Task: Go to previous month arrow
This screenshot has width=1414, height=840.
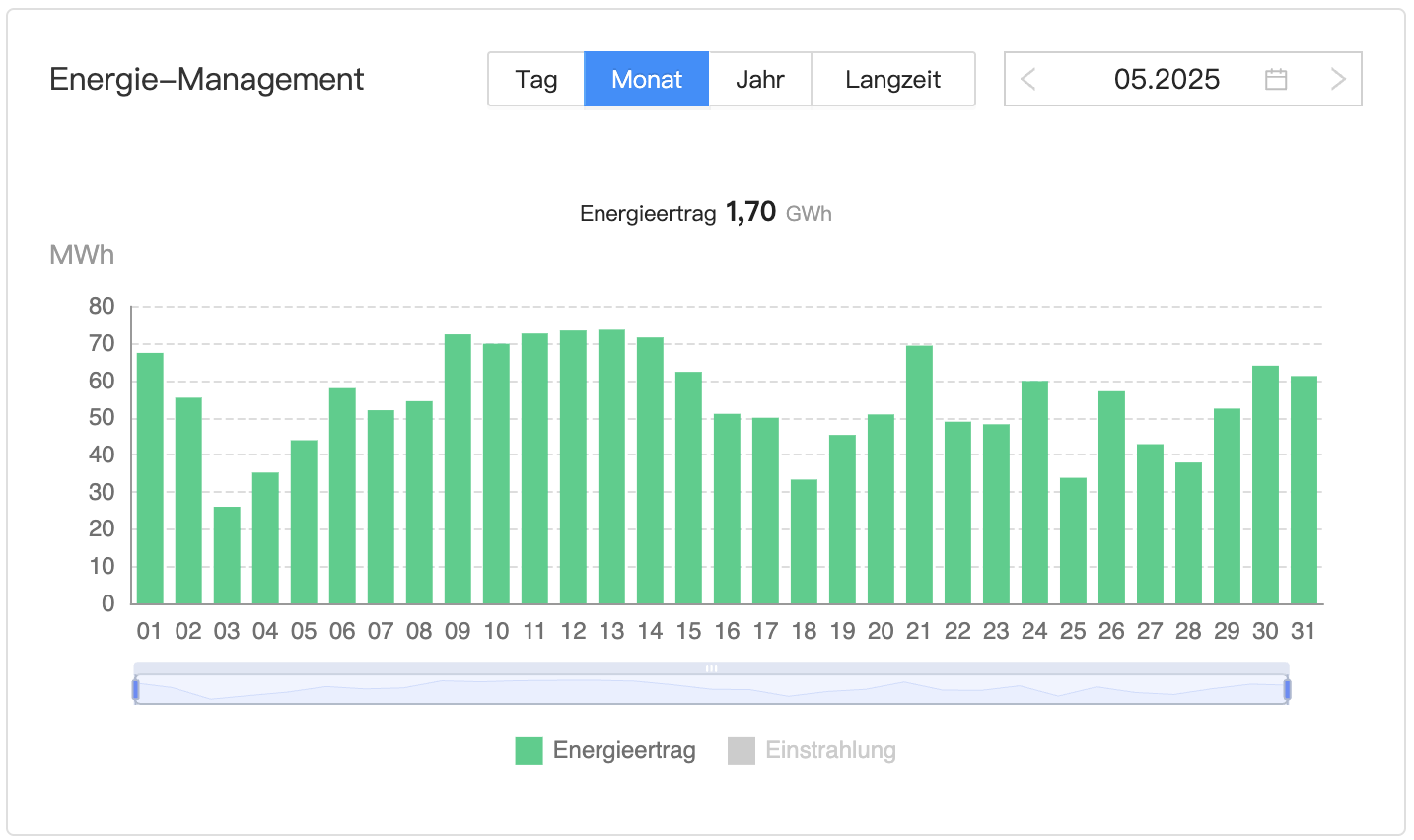Action: coord(1028,79)
